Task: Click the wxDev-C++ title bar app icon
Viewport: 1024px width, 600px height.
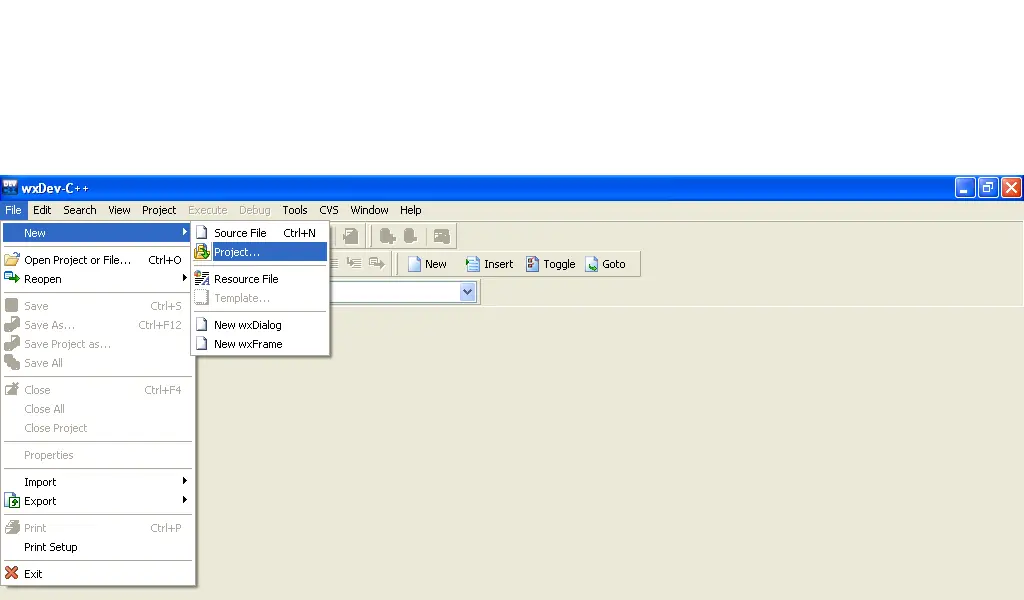Action: click(x=10, y=188)
